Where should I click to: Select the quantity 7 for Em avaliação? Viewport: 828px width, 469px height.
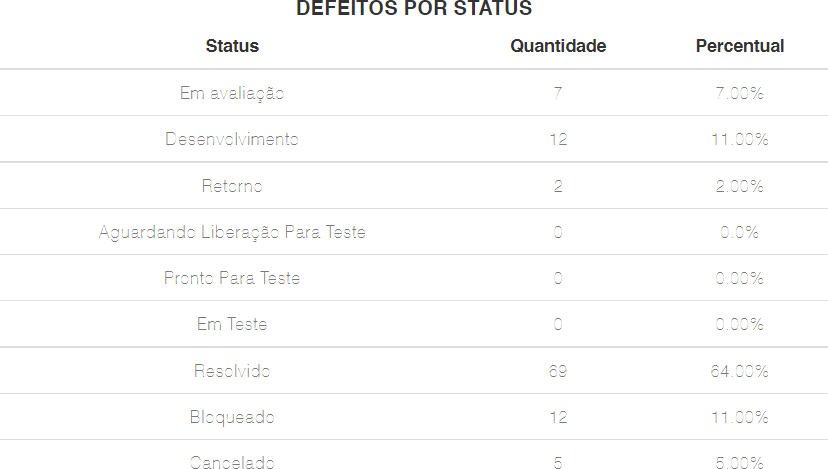click(x=558, y=93)
